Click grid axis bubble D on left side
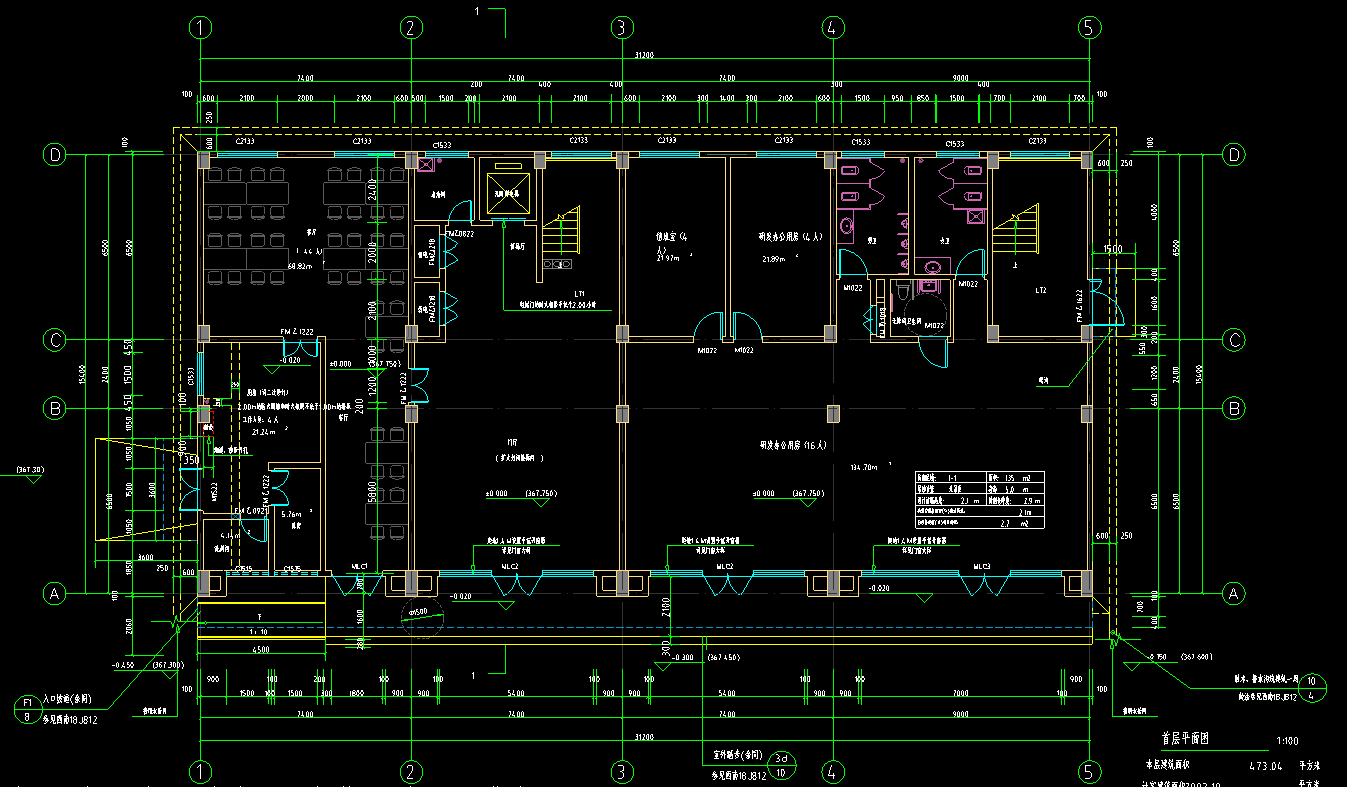The height and width of the screenshot is (787, 1347). [x=55, y=155]
